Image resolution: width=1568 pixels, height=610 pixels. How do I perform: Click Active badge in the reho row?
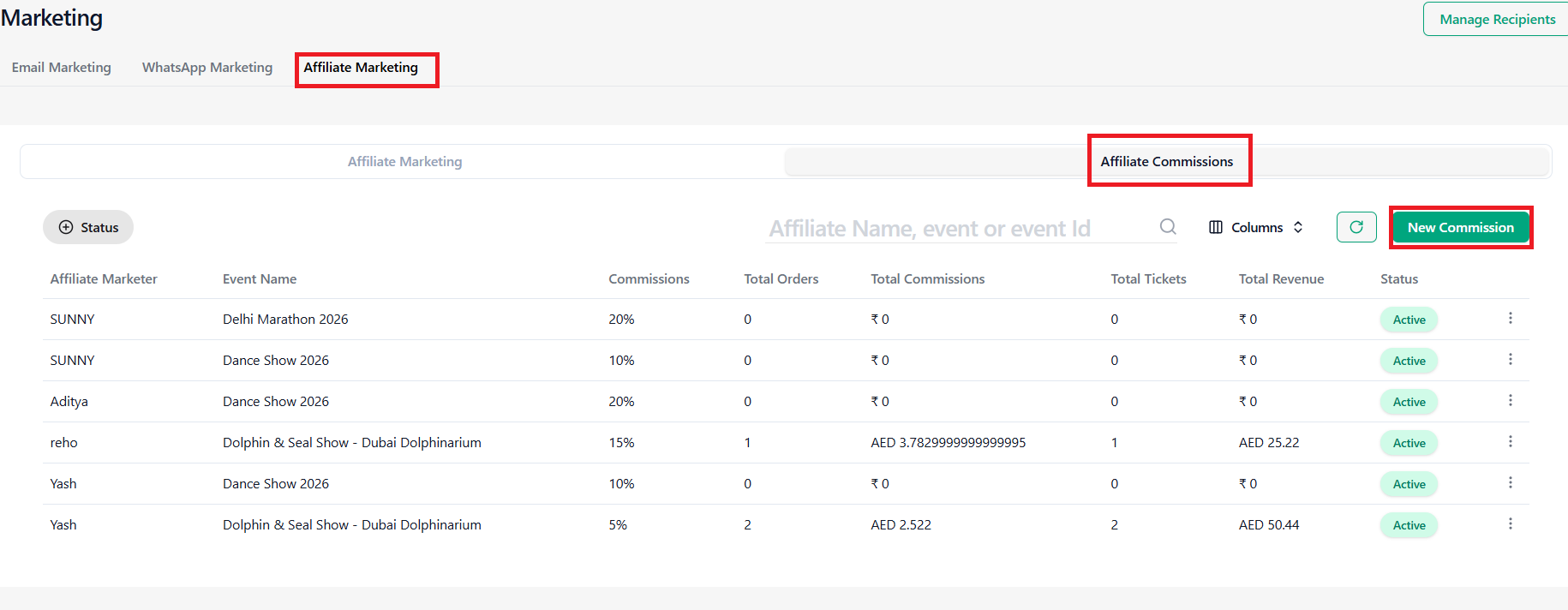pyautogui.click(x=1409, y=443)
